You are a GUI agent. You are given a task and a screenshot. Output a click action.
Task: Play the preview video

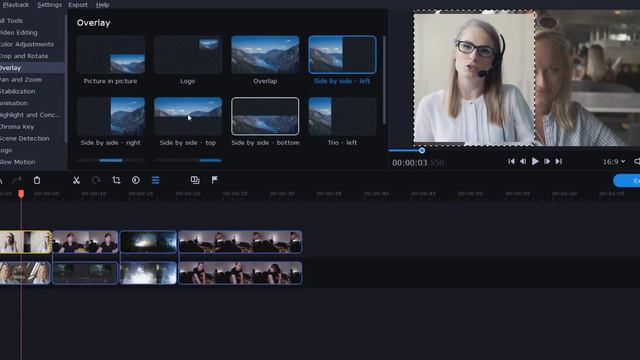pyautogui.click(x=535, y=162)
